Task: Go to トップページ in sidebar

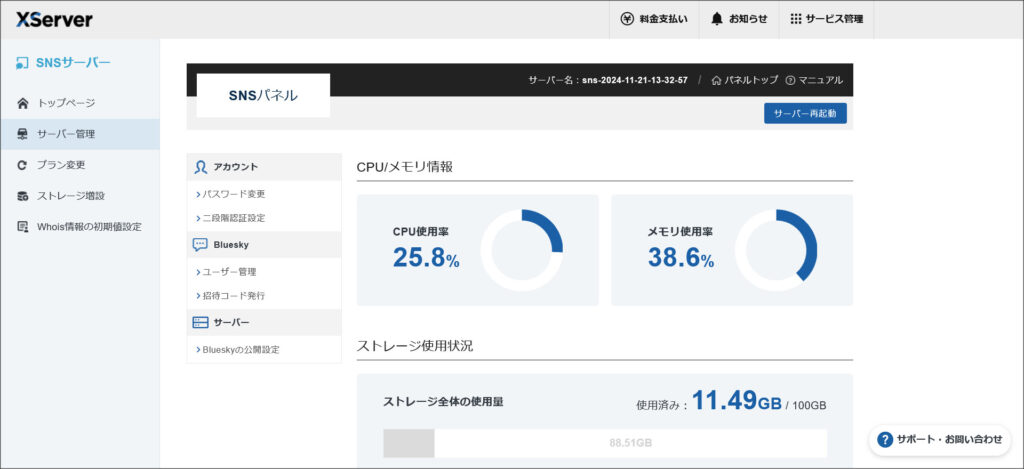Action: click(80, 103)
